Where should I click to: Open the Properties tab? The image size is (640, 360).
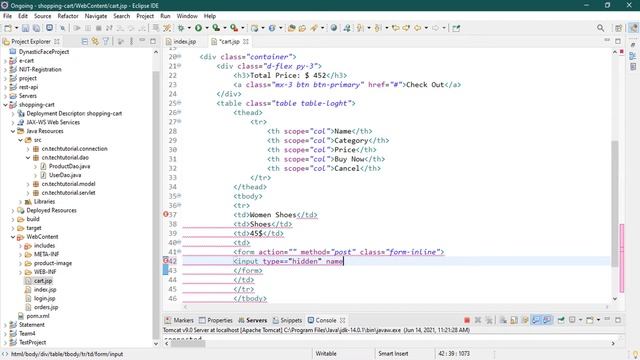click(216, 320)
